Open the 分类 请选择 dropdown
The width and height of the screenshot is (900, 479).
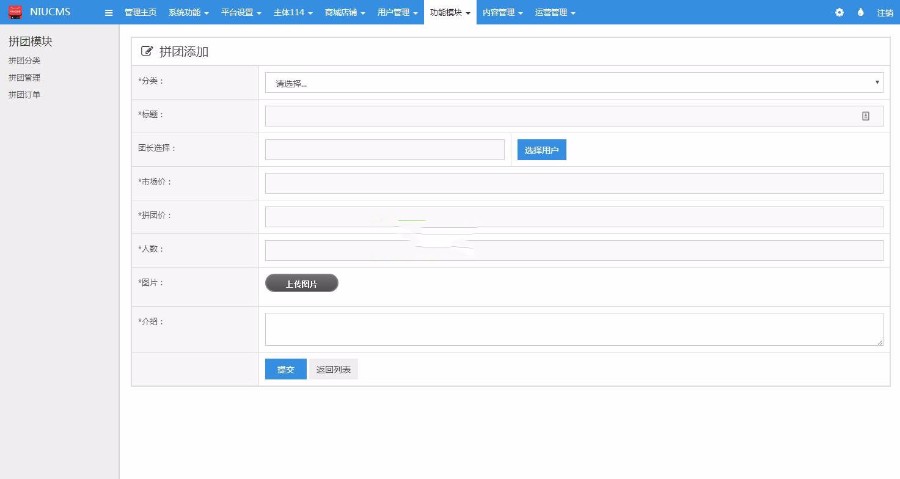[x=574, y=83]
